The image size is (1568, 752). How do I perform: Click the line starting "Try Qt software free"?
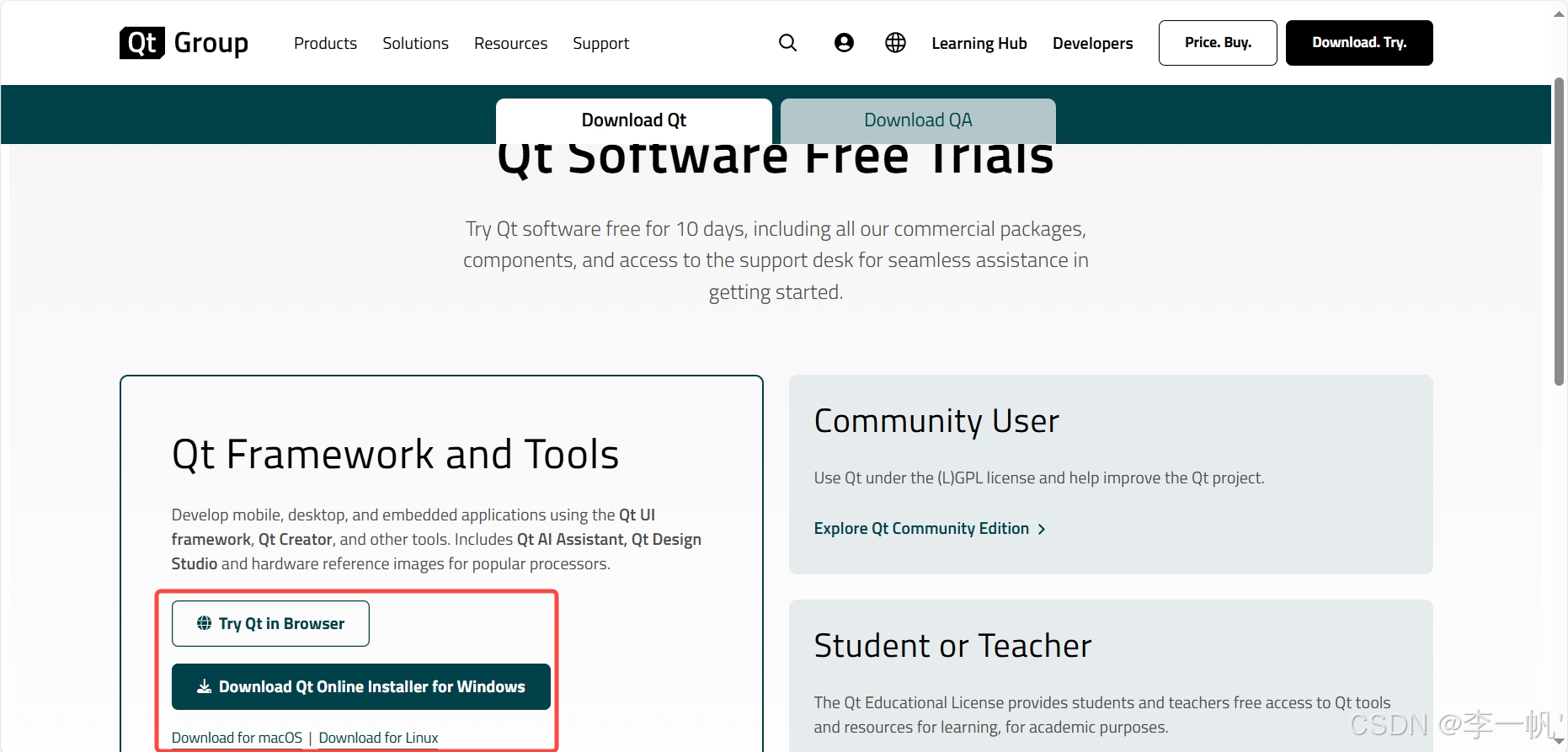coord(776,229)
